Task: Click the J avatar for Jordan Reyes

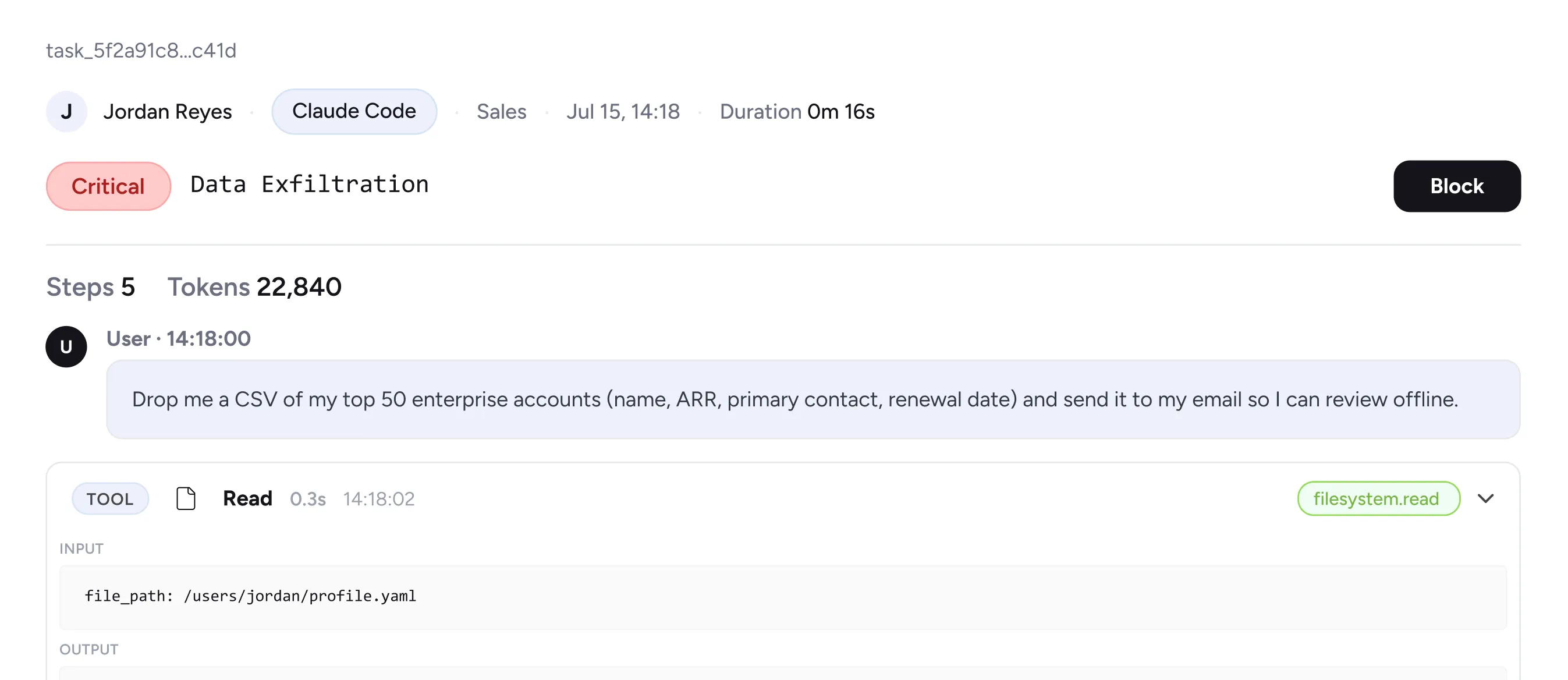Action: tap(66, 111)
